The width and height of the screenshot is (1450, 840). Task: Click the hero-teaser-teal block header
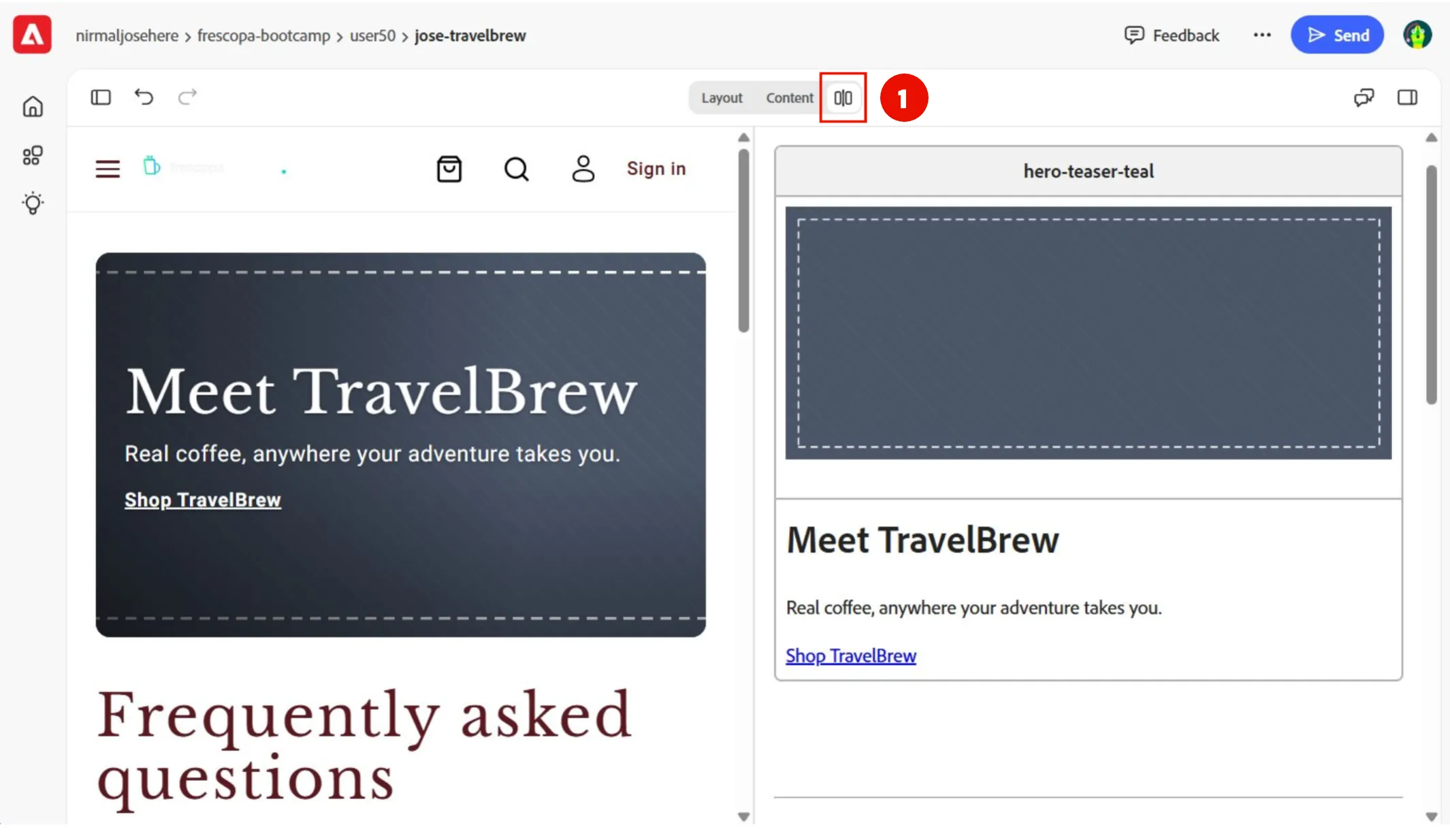1089,171
